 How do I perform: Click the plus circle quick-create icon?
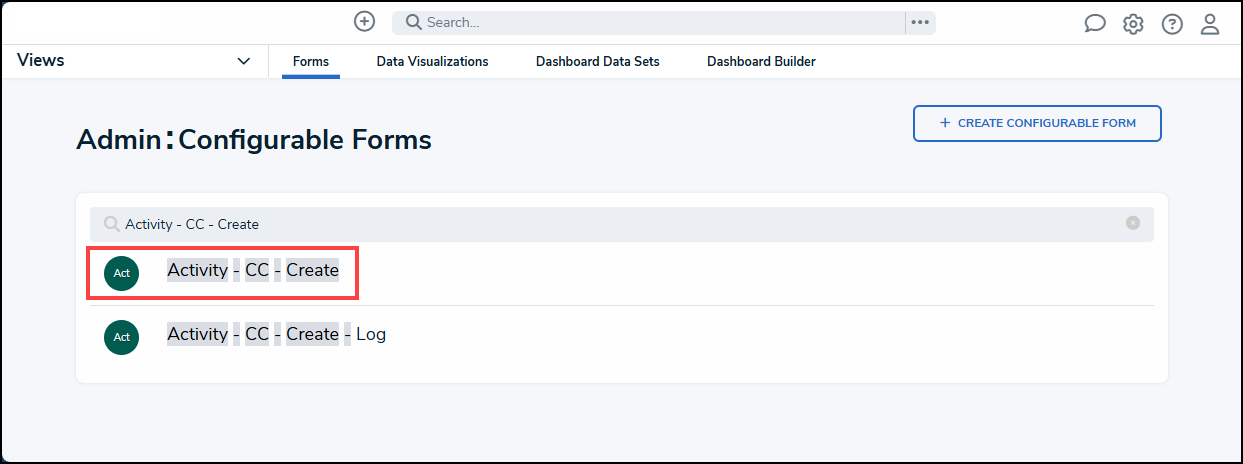pyautogui.click(x=365, y=22)
